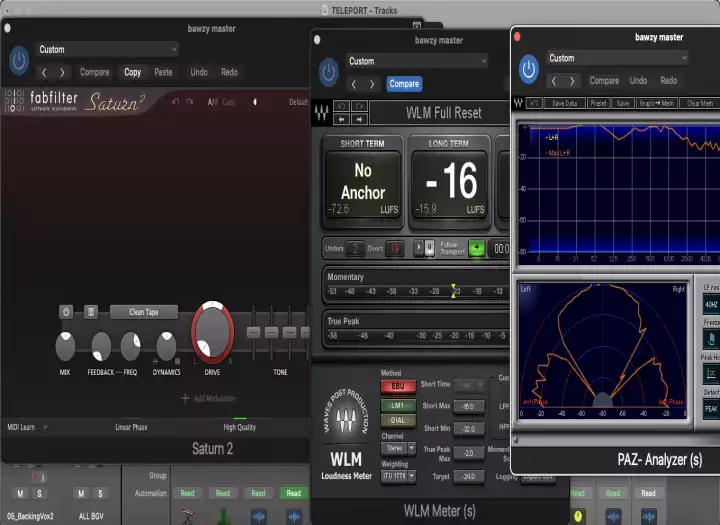Solo the 06_BackingVox2 track
720x525 pixels.
[39, 494]
